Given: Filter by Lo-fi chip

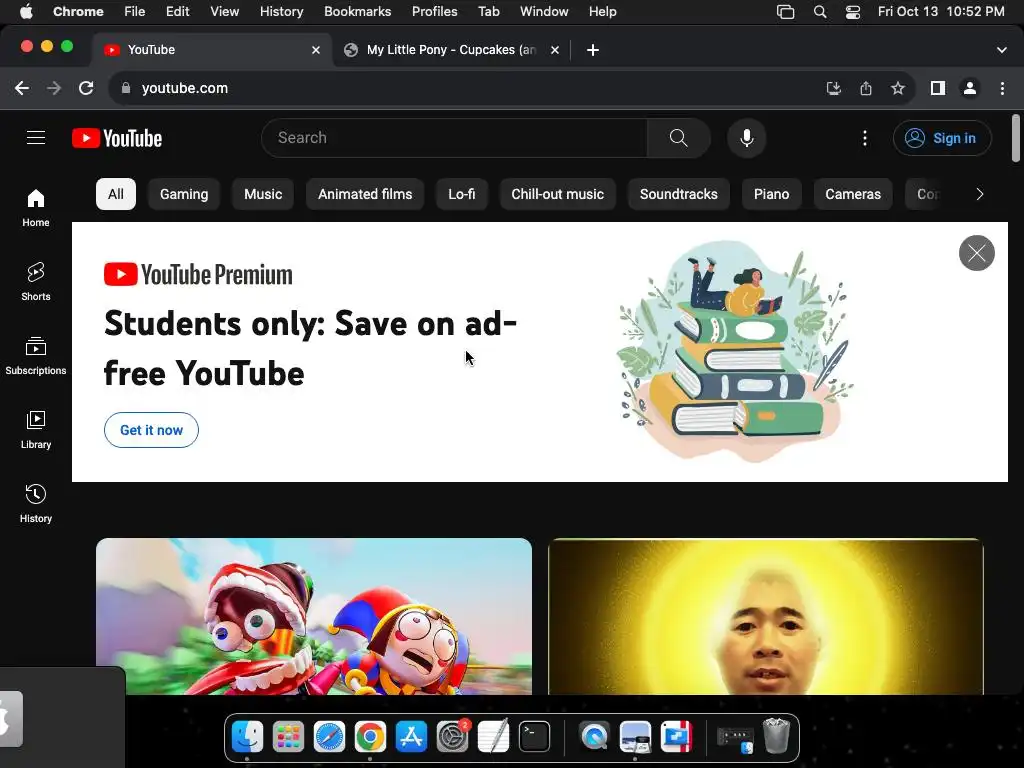Looking at the screenshot, I should [x=462, y=194].
